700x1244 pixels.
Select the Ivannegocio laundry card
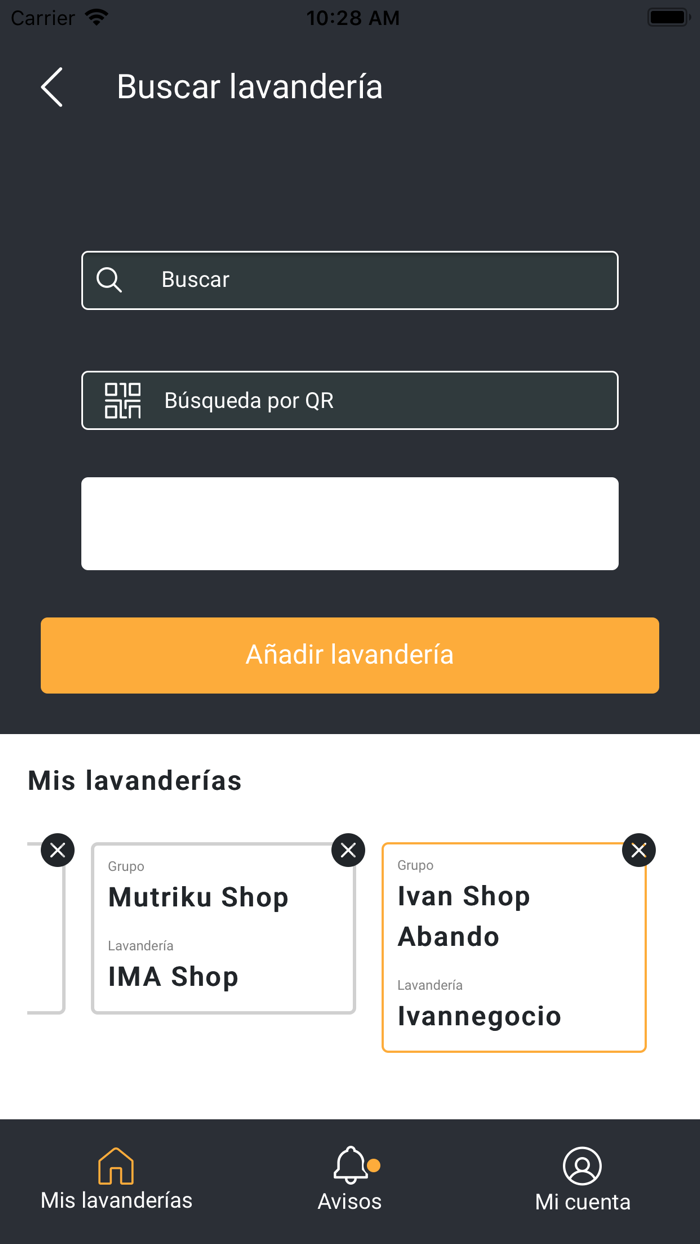513,948
